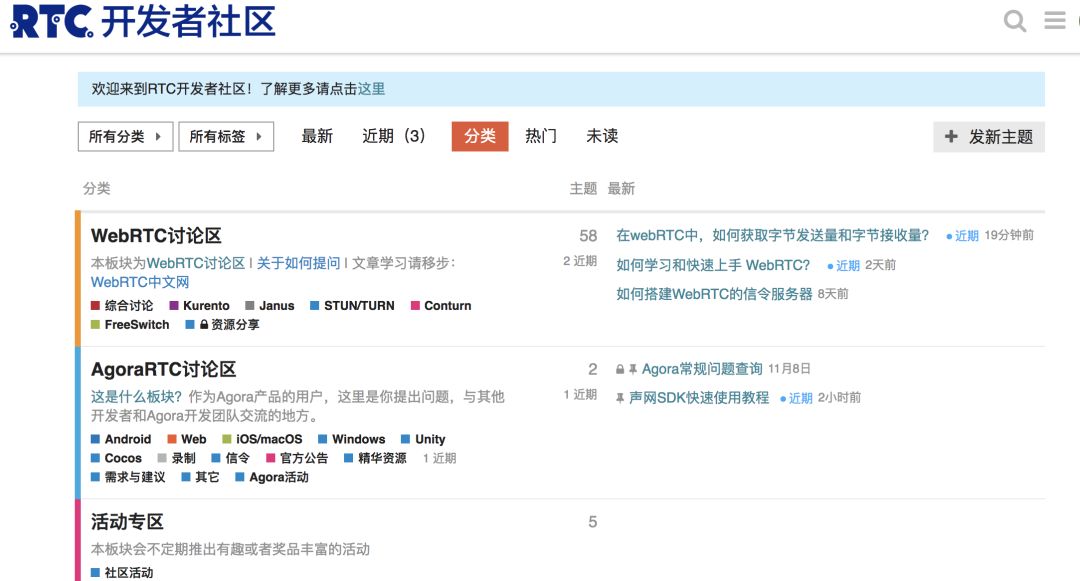Open topic 在webRTC中，如何获取字节发送量和字节接收量?
This screenshot has width=1080, height=581.
coord(772,235)
